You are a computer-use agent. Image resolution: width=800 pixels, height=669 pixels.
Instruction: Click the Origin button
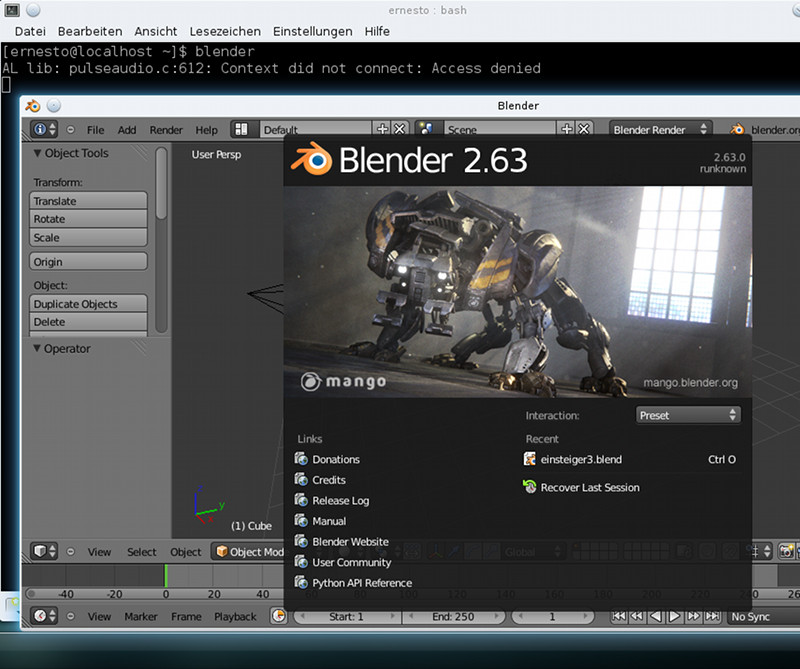[88, 261]
